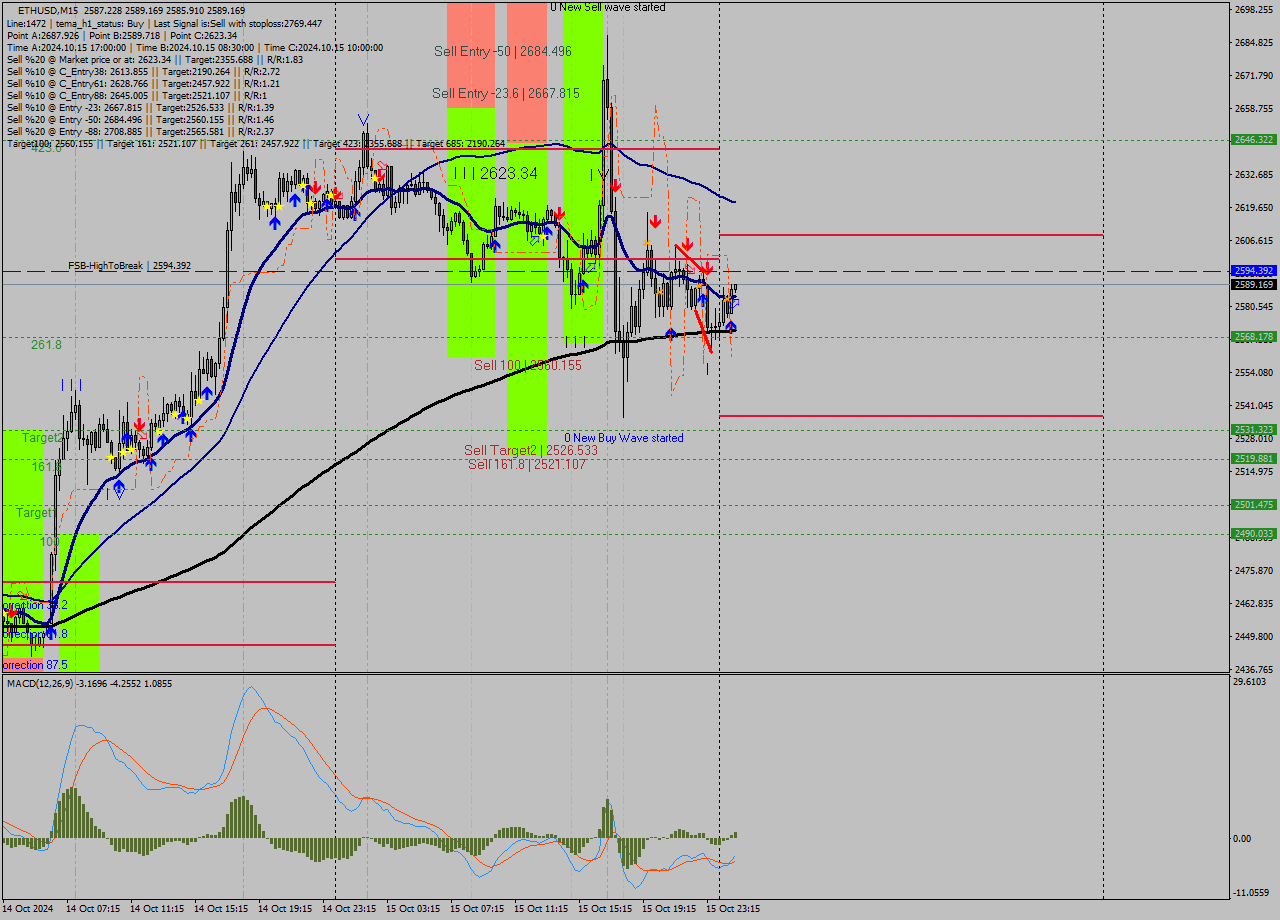Click the 'Sell 100 | 2560.155' label
The image size is (1280, 920).
(x=528, y=365)
